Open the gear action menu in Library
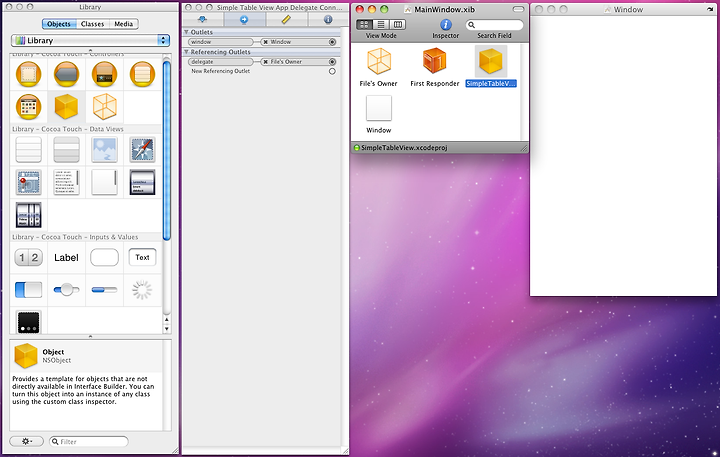The height and width of the screenshot is (457, 720). point(27,441)
